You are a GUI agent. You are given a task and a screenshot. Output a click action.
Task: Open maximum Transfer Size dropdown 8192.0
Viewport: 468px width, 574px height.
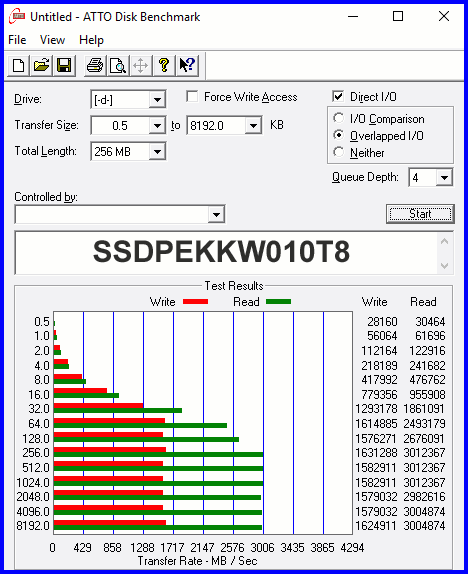(x=253, y=126)
